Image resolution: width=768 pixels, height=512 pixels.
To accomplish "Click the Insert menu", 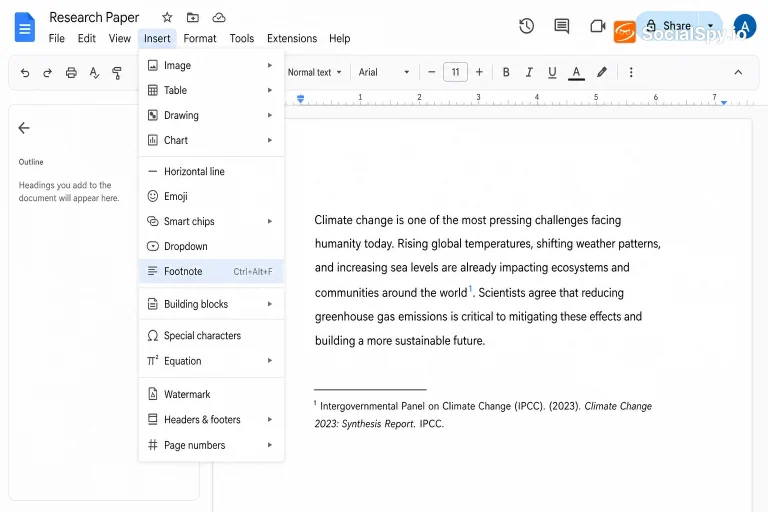I will coord(157,39).
